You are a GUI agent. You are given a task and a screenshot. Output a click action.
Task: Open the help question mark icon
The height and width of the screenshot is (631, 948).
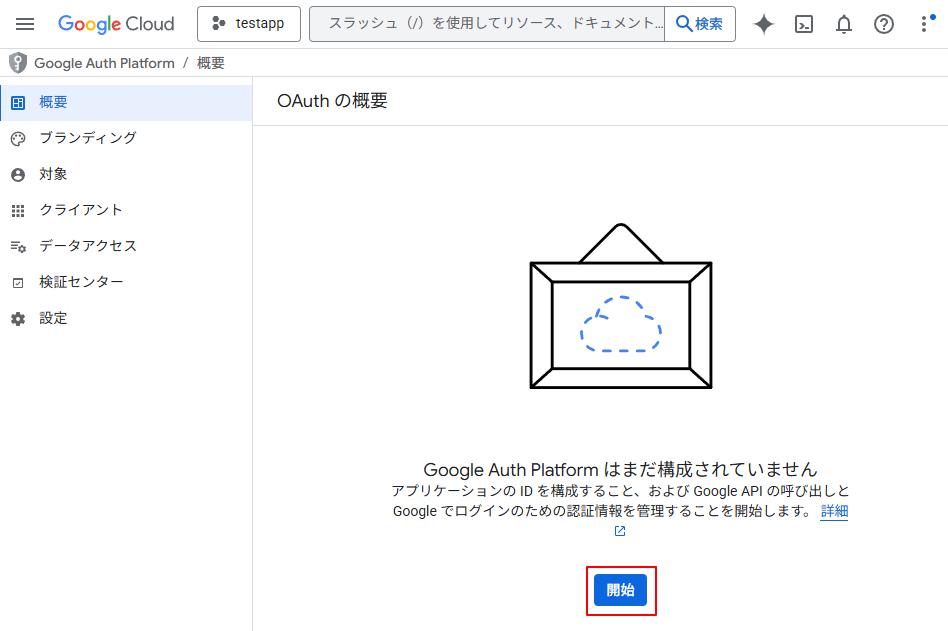(884, 24)
